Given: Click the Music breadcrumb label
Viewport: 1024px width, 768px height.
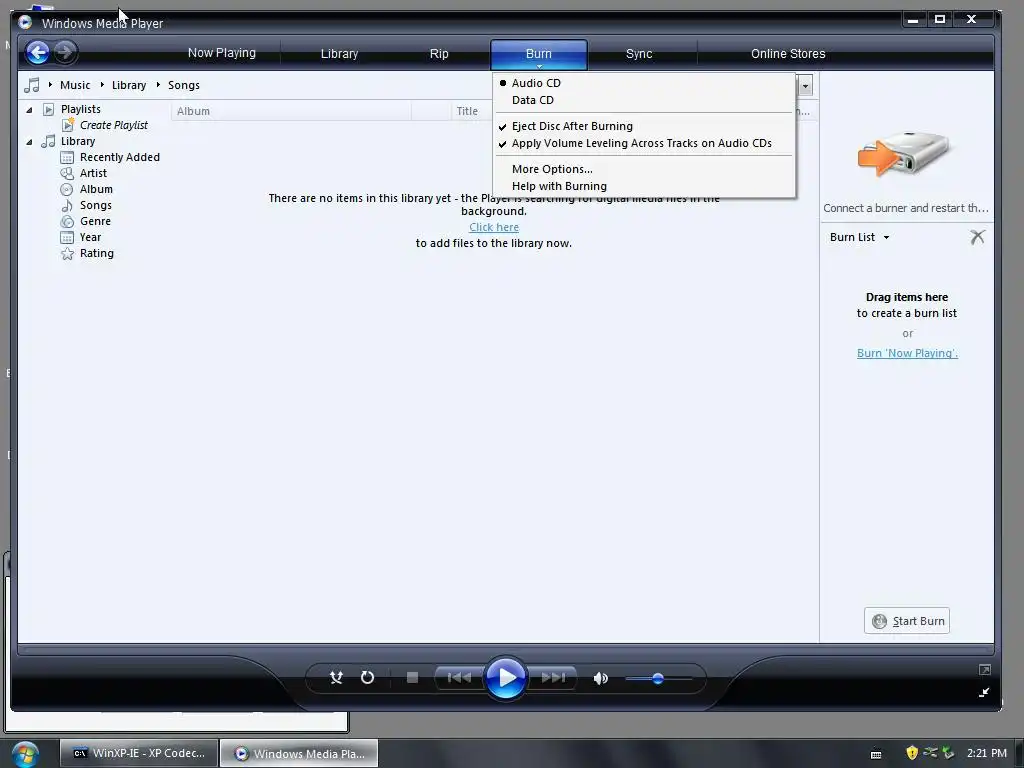Looking at the screenshot, I should point(75,85).
